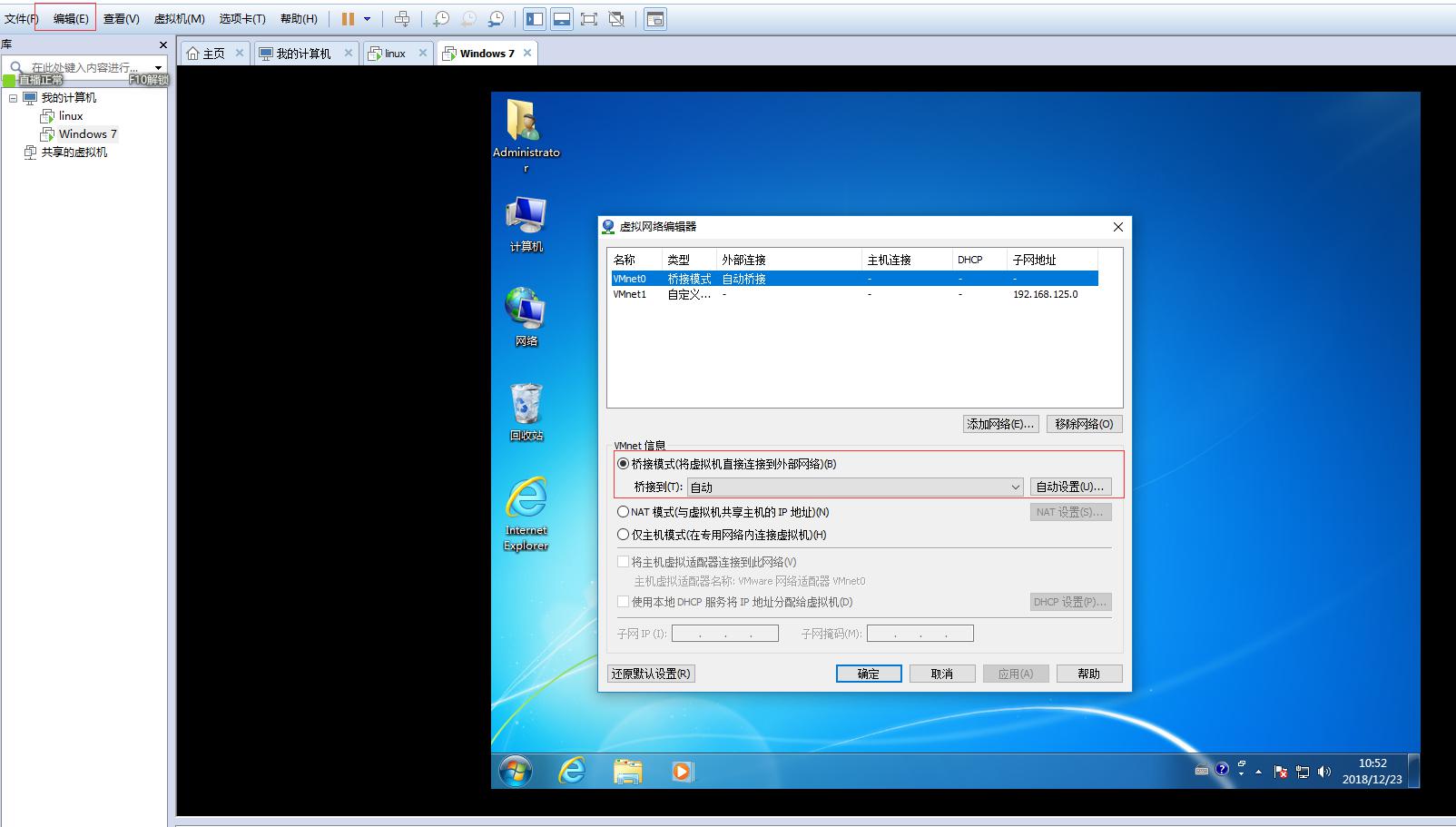The height and width of the screenshot is (827, 1456).
Task: Click the 移除网络(O) button
Action: 1084,424
